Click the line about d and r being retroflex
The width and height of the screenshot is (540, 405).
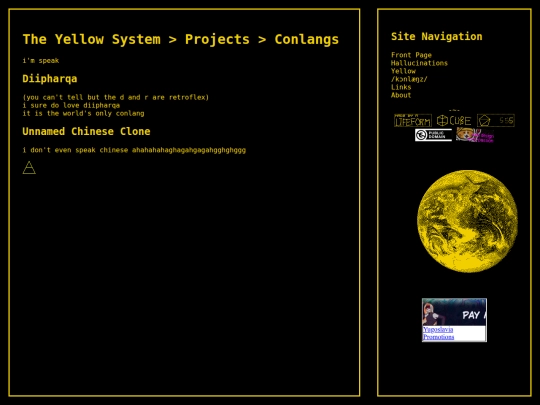coord(115,97)
